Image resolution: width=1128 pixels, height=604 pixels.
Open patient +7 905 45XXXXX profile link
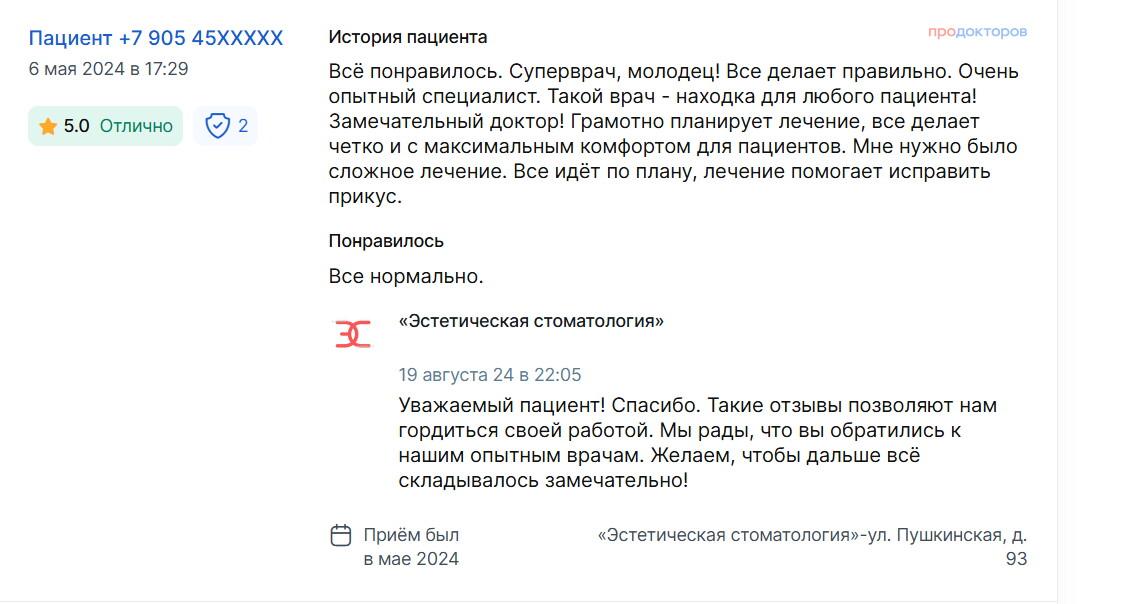(x=155, y=38)
